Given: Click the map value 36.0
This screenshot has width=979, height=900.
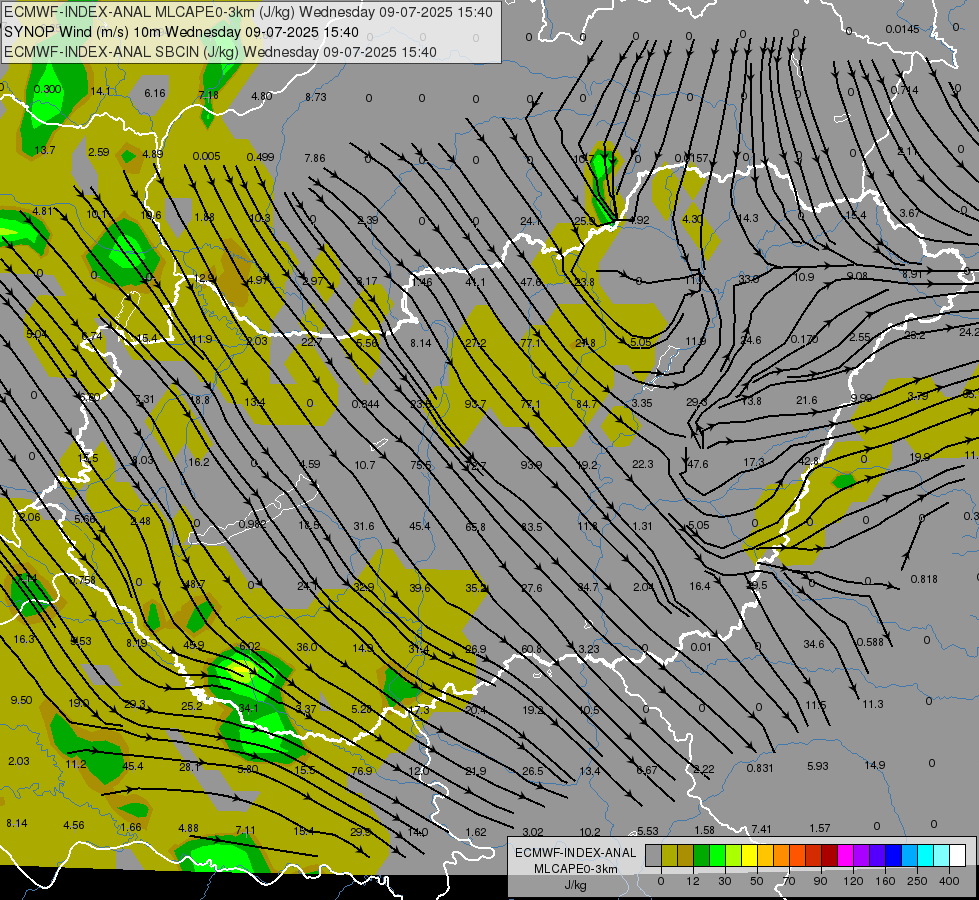Looking at the screenshot, I should point(307,648).
